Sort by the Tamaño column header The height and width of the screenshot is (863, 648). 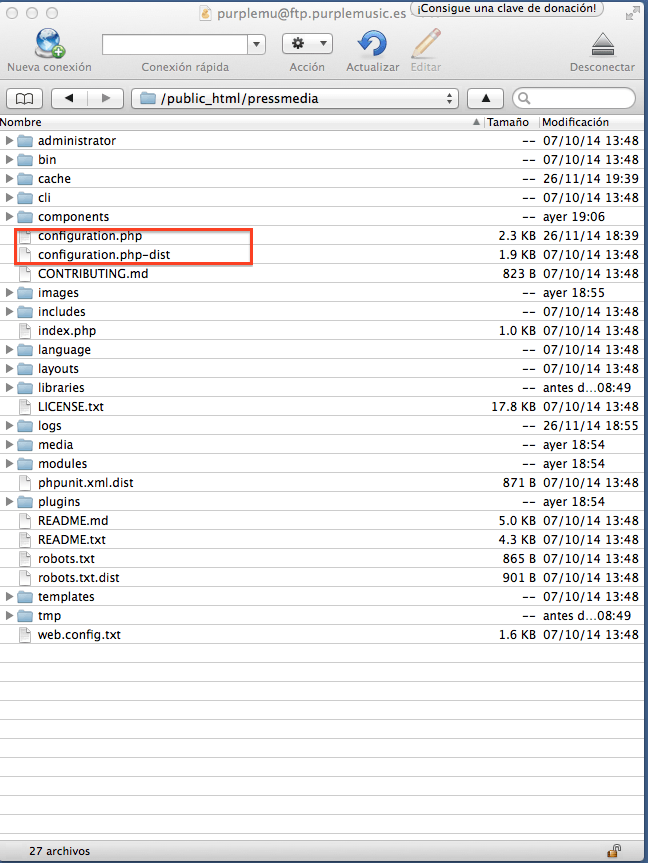pyautogui.click(x=508, y=122)
